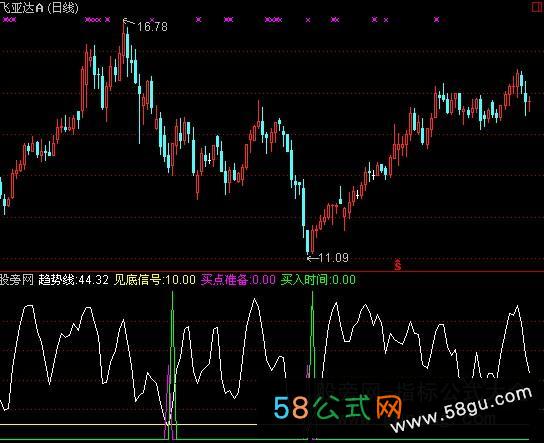Click the first green buy-time spike in indicator

(172, 364)
